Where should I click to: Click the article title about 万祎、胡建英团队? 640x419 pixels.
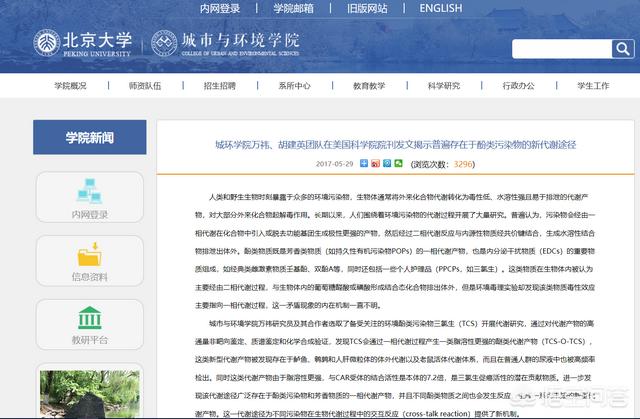click(396, 144)
